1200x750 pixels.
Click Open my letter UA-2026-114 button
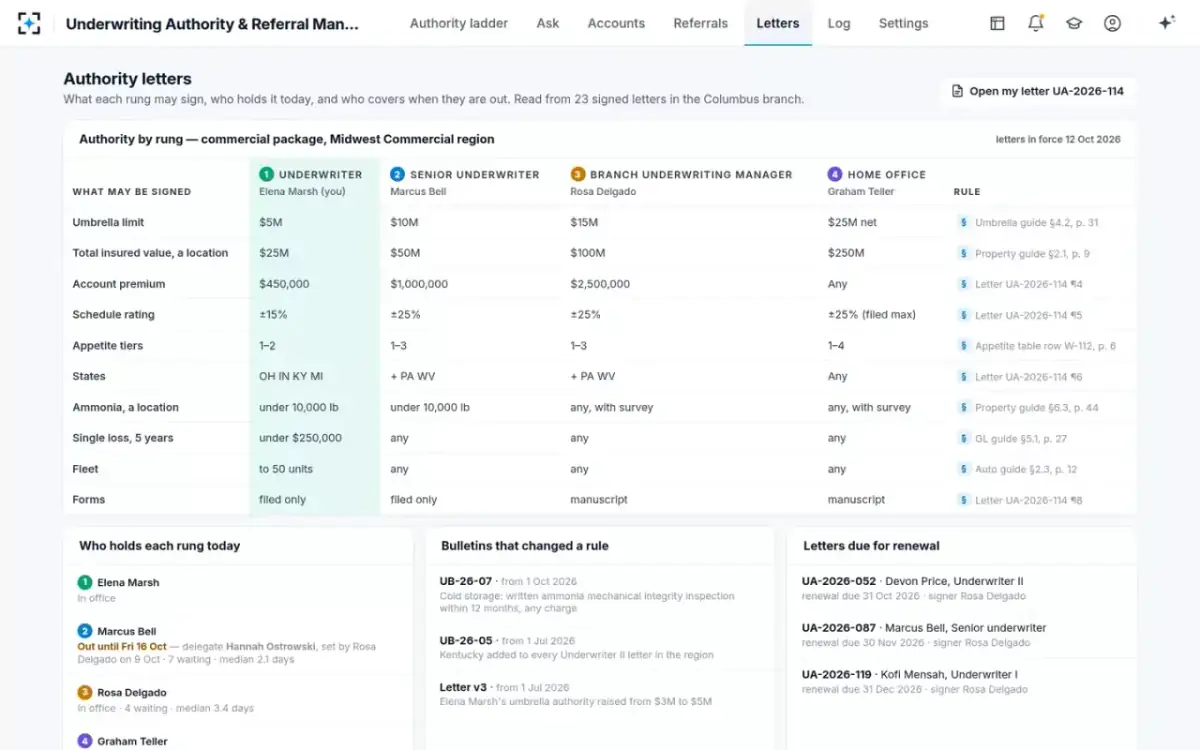[x=1037, y=91]
